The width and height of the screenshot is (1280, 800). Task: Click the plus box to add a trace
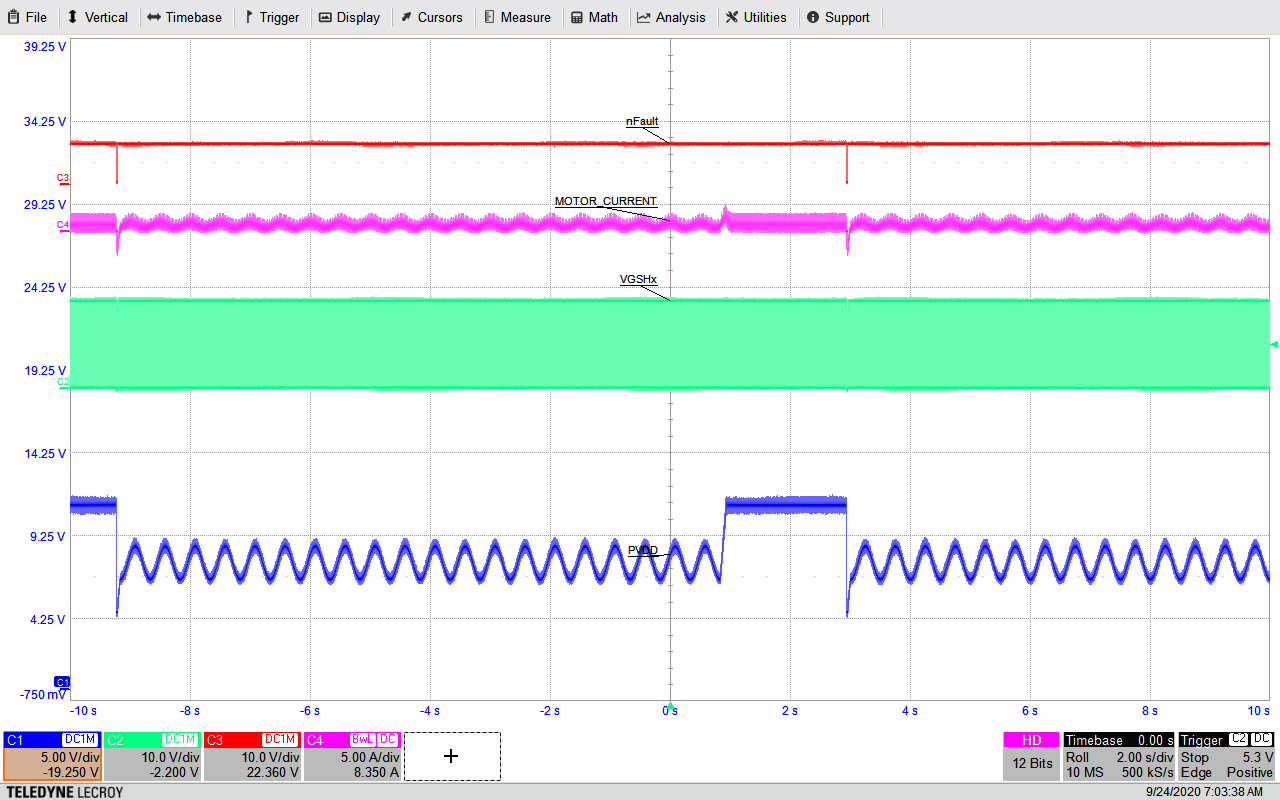451,757
